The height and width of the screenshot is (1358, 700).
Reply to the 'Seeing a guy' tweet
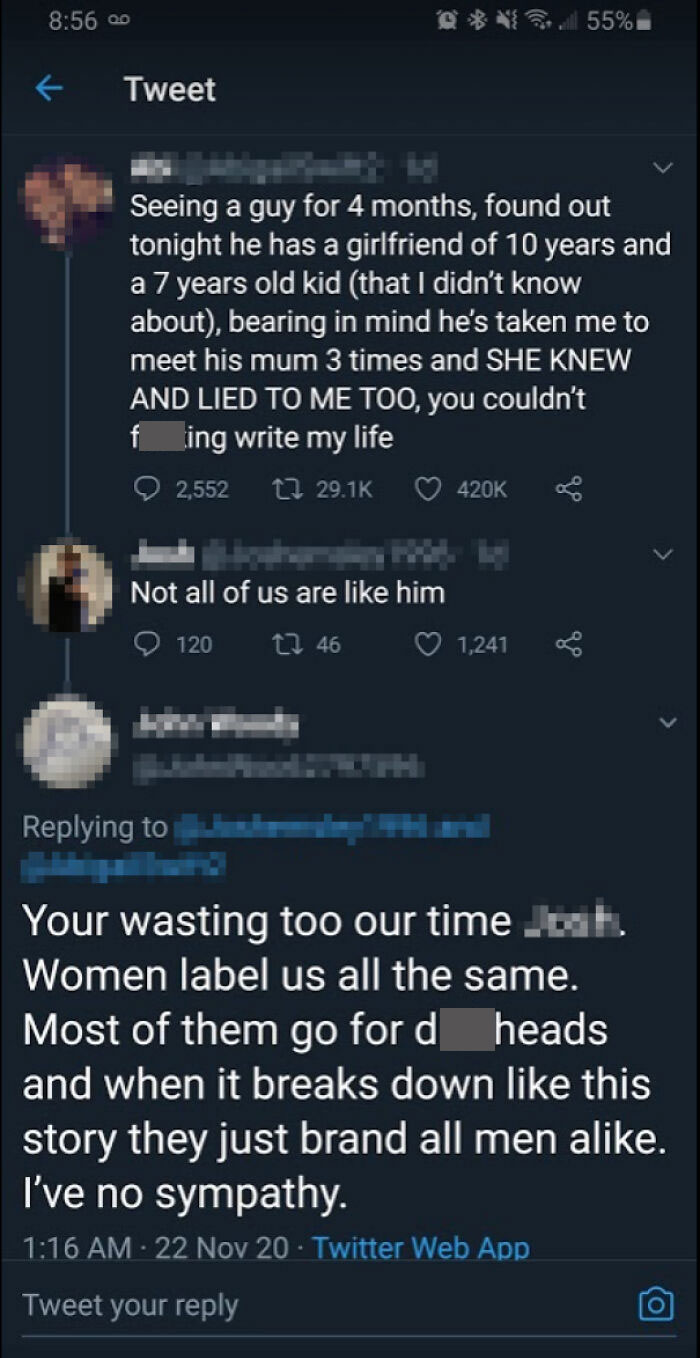tap(145, 489)
